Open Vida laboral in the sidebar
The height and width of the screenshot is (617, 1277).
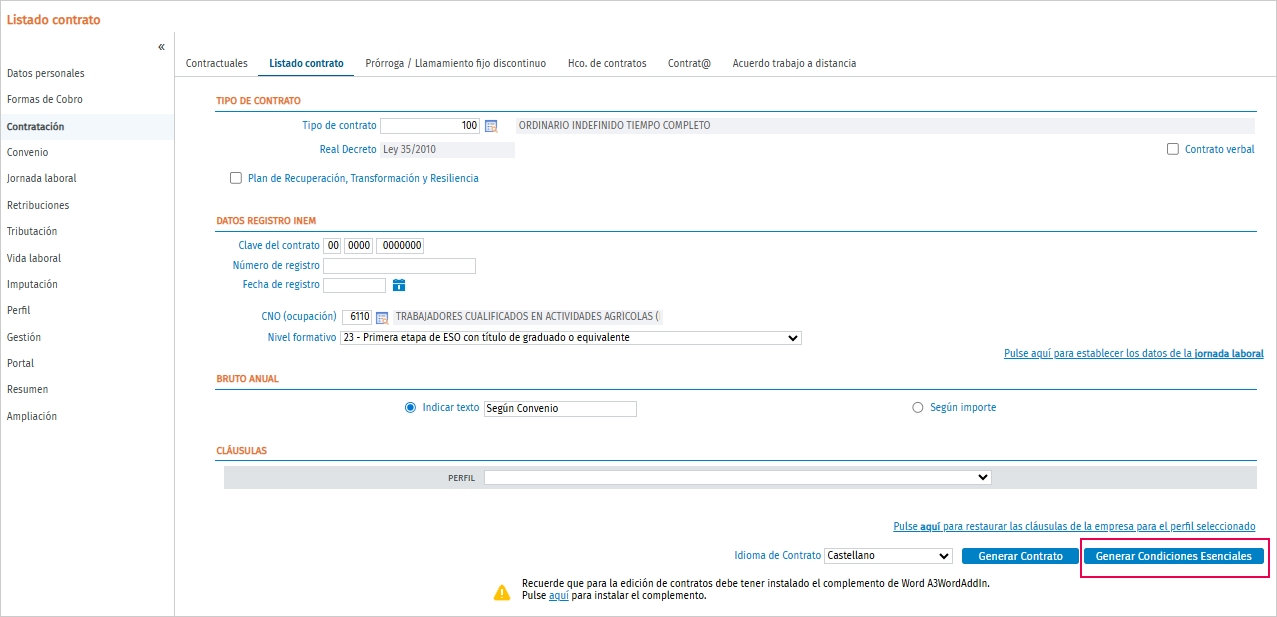[34, 258]
